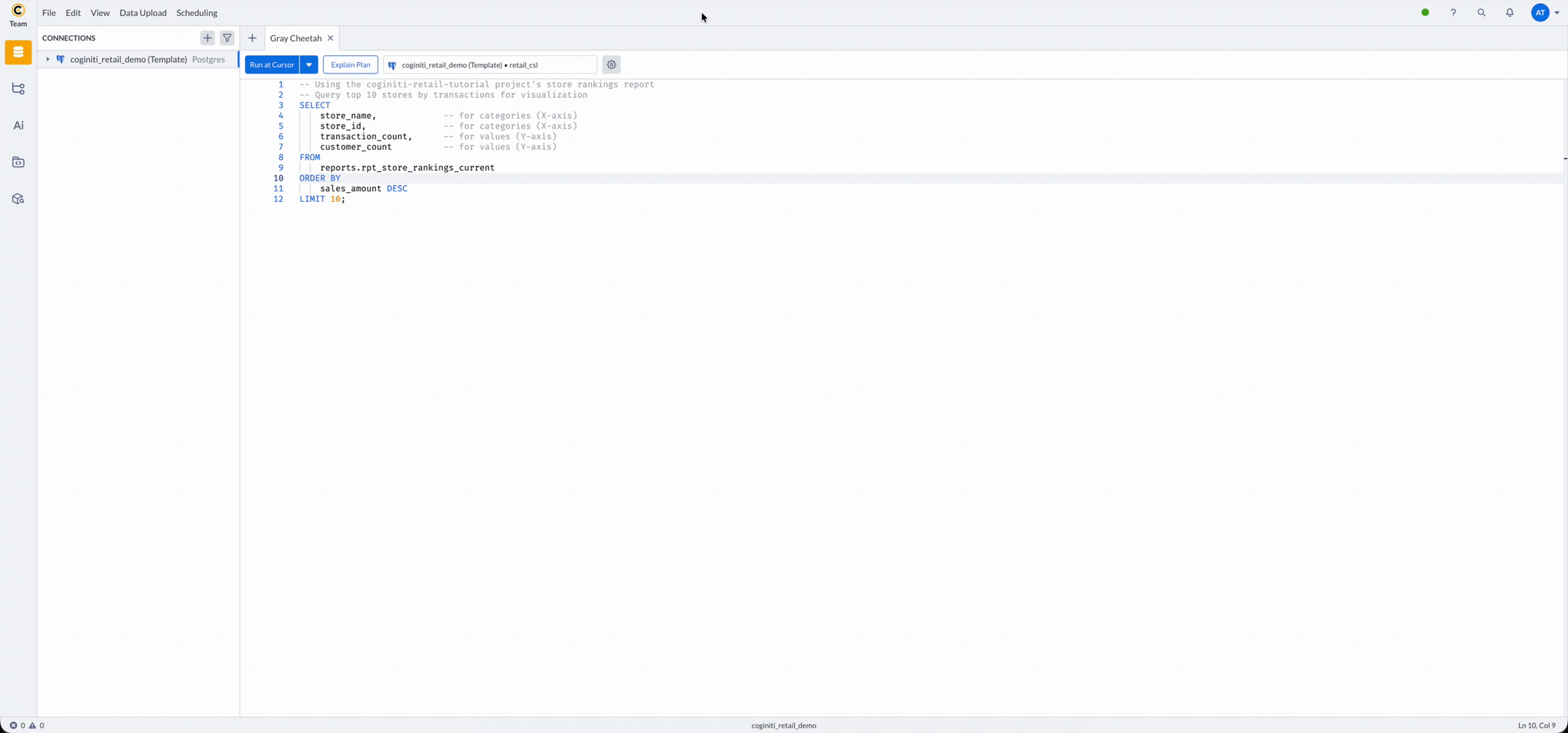Open the Ai assistant panel
The image size is (1568, 733).
[x=18, y=125]
